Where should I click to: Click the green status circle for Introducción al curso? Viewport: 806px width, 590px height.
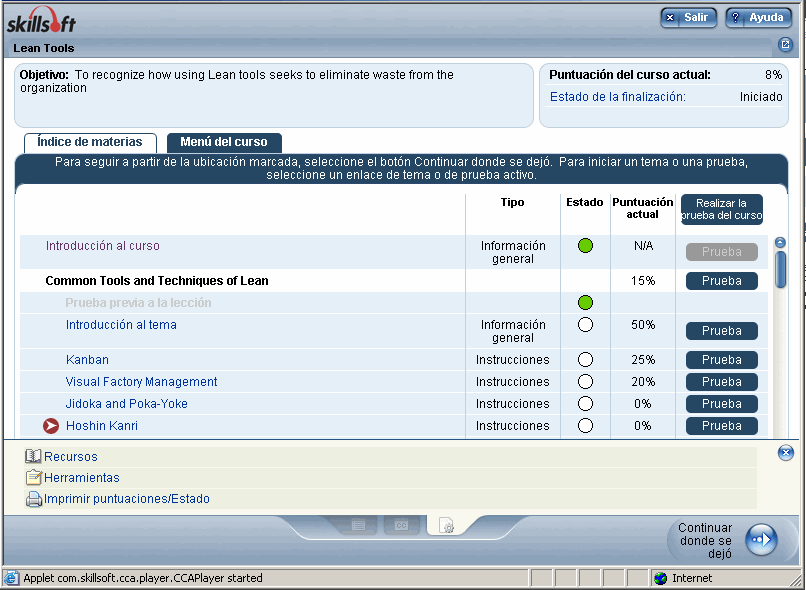coord(585,246)
